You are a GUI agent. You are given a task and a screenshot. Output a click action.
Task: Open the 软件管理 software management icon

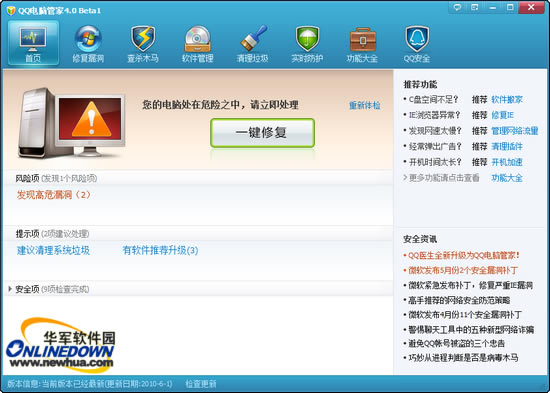tap(197, 43)
